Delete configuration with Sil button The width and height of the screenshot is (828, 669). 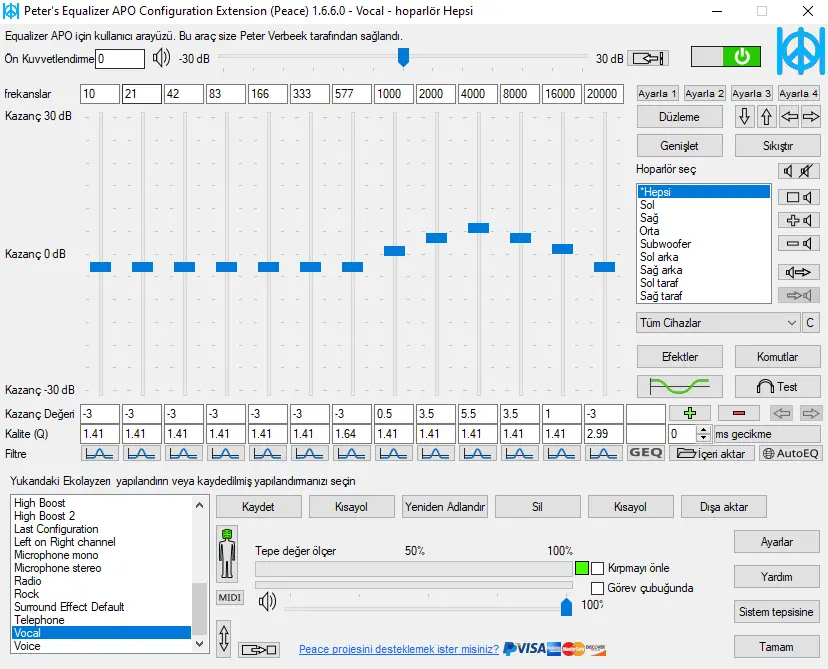pos(537,507)
